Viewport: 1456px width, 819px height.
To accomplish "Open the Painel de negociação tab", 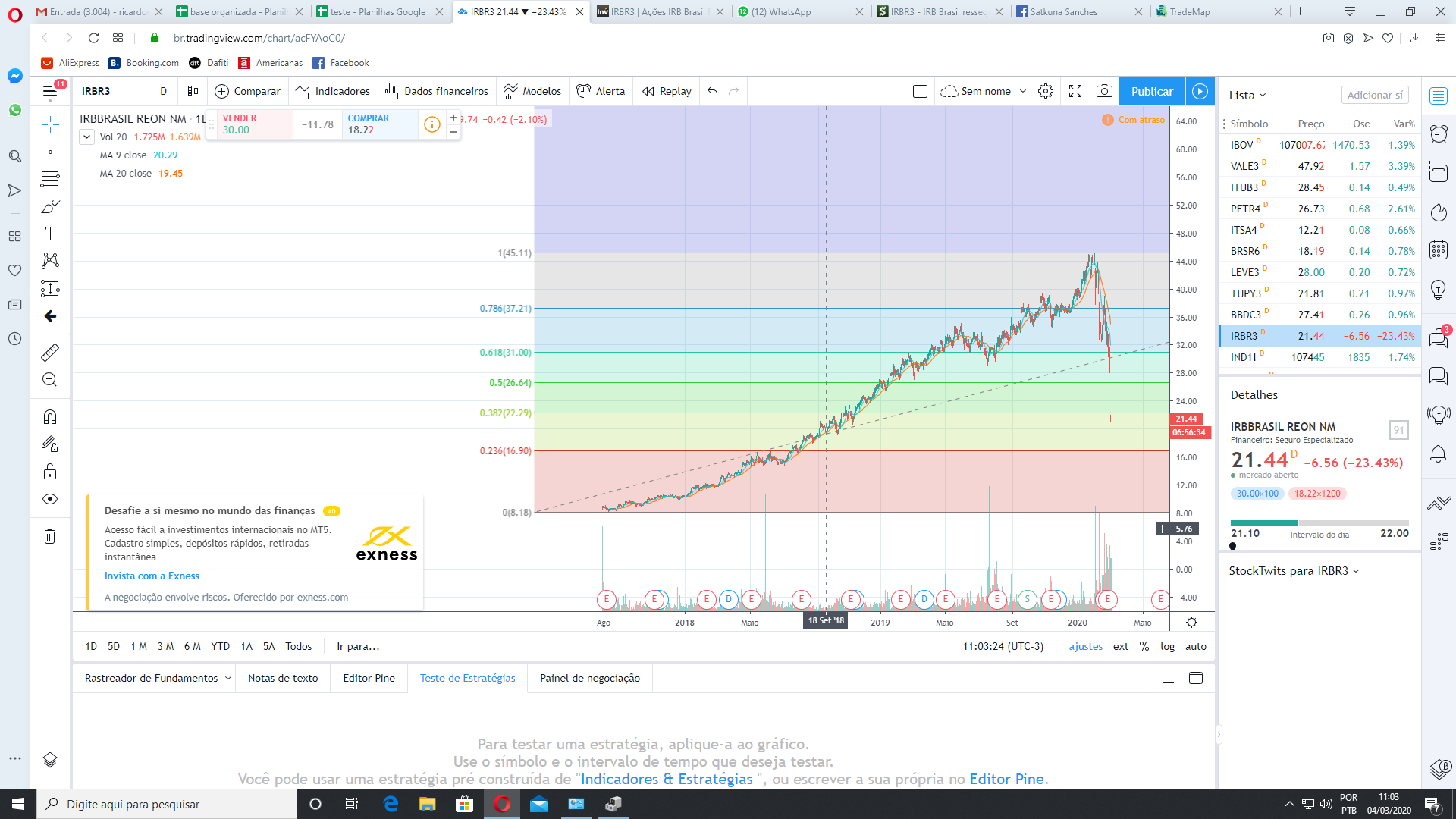I will pos(590,678).
